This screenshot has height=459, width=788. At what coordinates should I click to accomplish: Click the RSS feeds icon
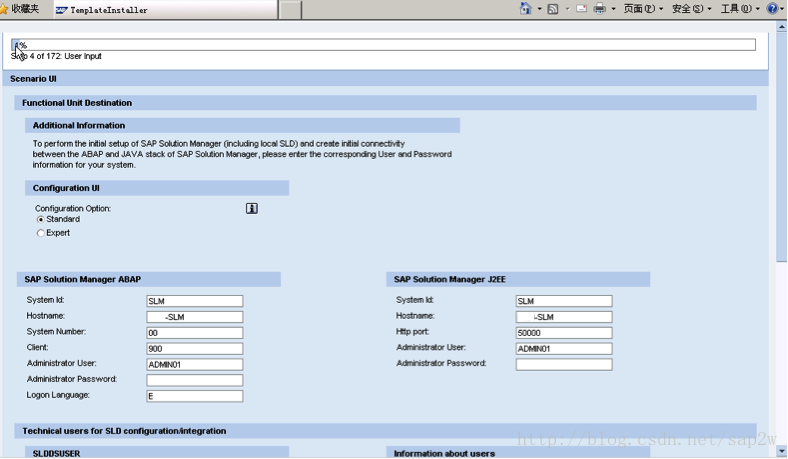553,9
